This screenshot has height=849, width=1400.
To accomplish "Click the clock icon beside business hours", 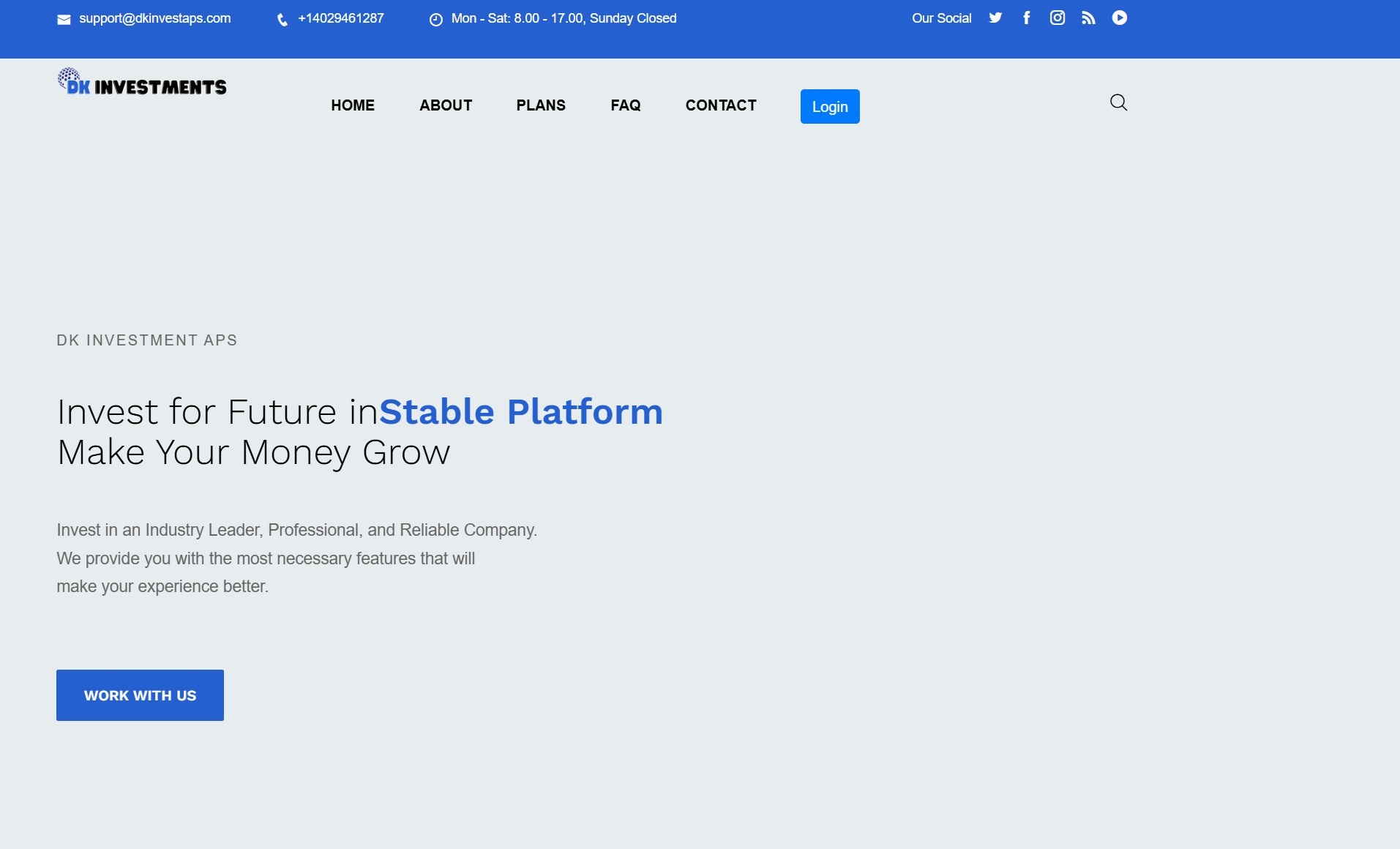I will (x=436, y=20).
